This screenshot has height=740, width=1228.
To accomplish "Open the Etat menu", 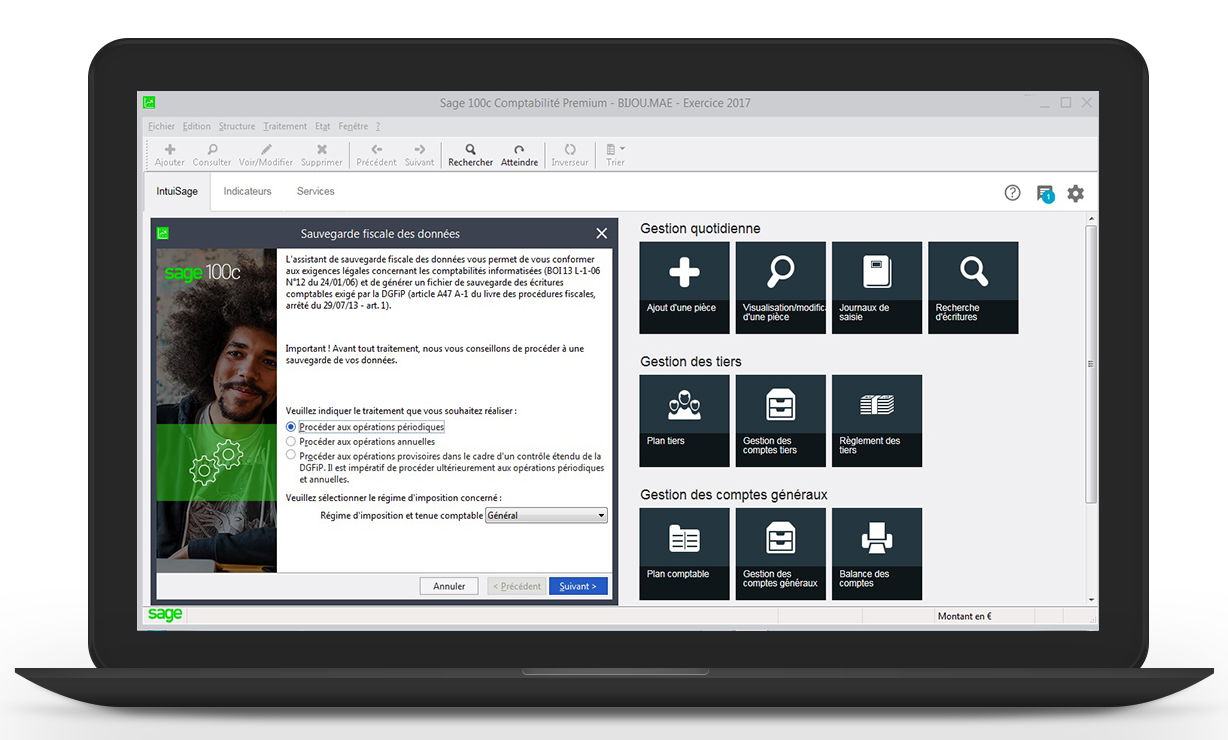I will click(322, 127).
